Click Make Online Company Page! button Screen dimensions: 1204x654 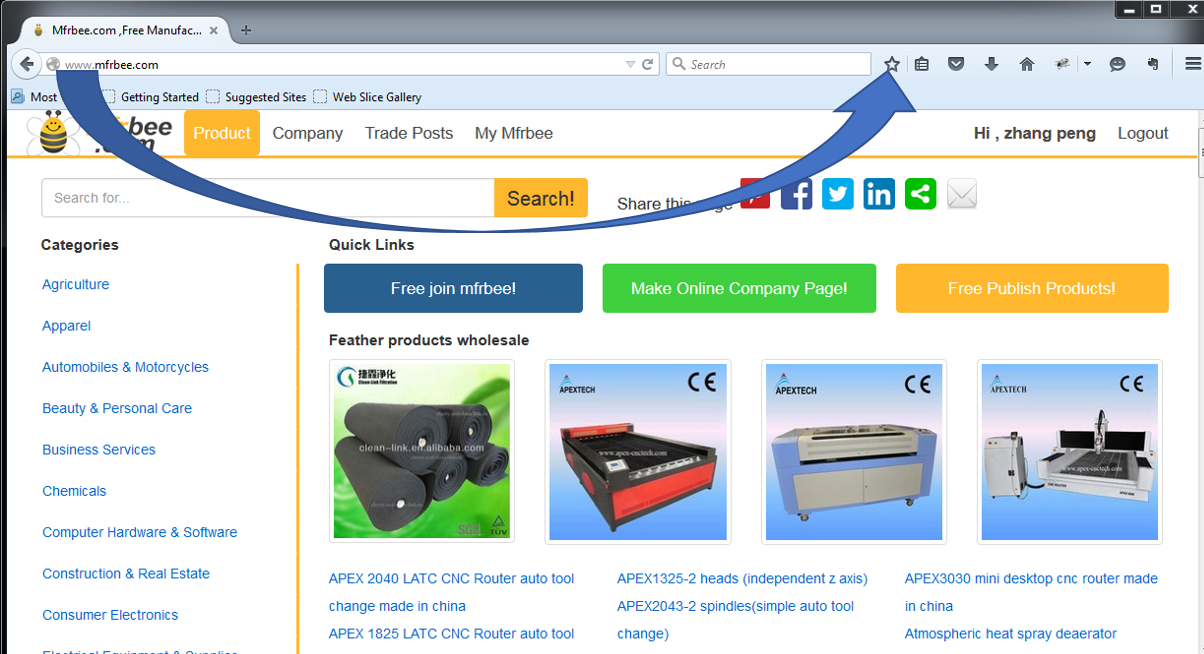(x=739, y=288)
